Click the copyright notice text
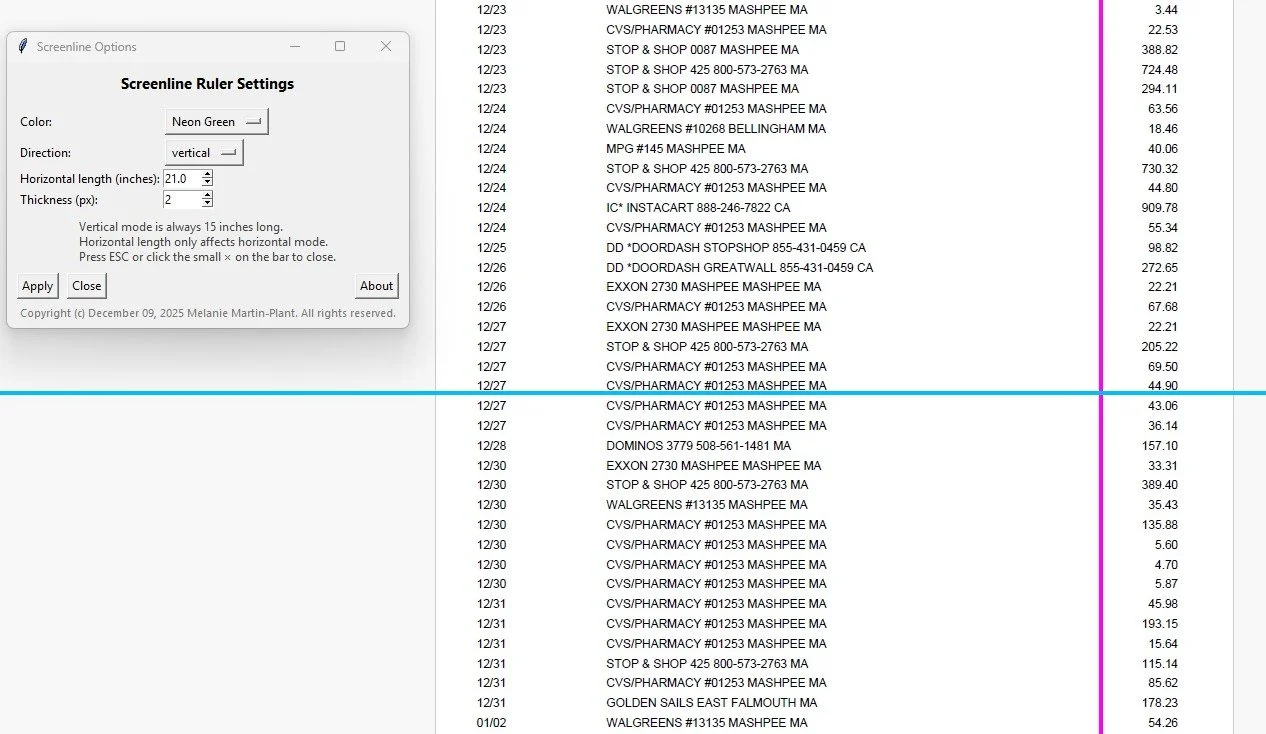This screenshot has height=734, width=1266. 208,313
